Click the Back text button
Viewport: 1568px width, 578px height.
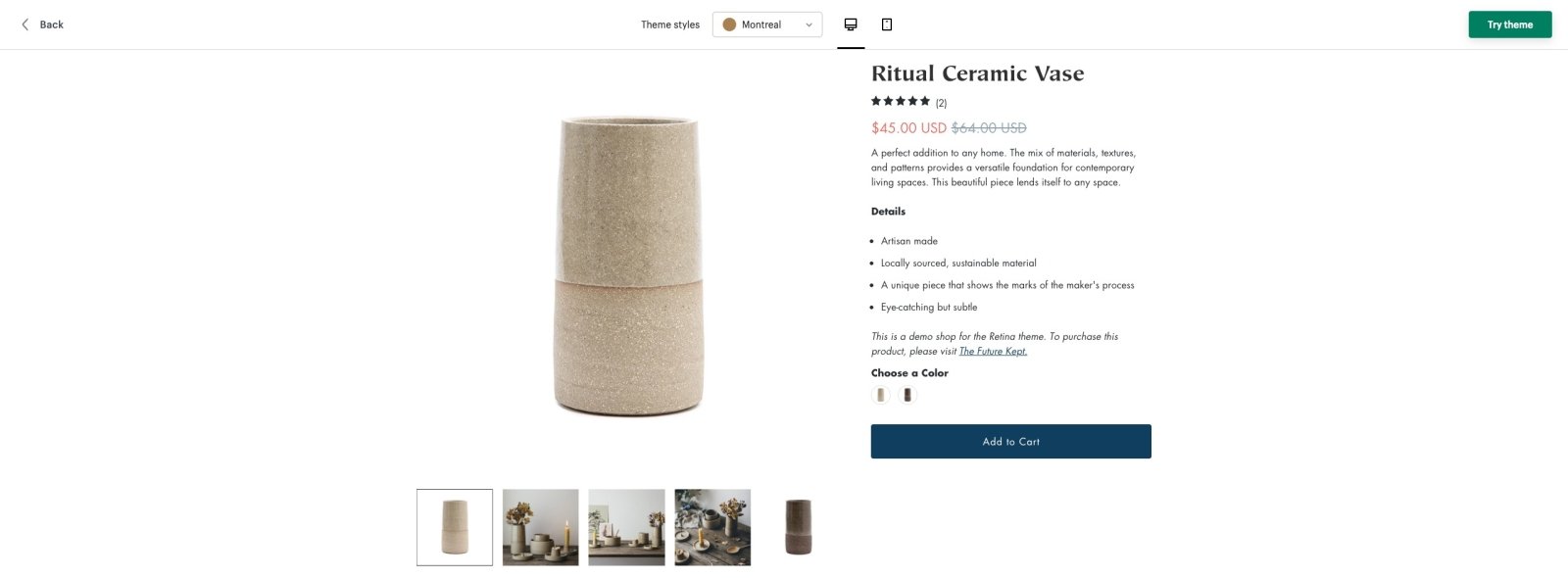[x=52, y=24]
